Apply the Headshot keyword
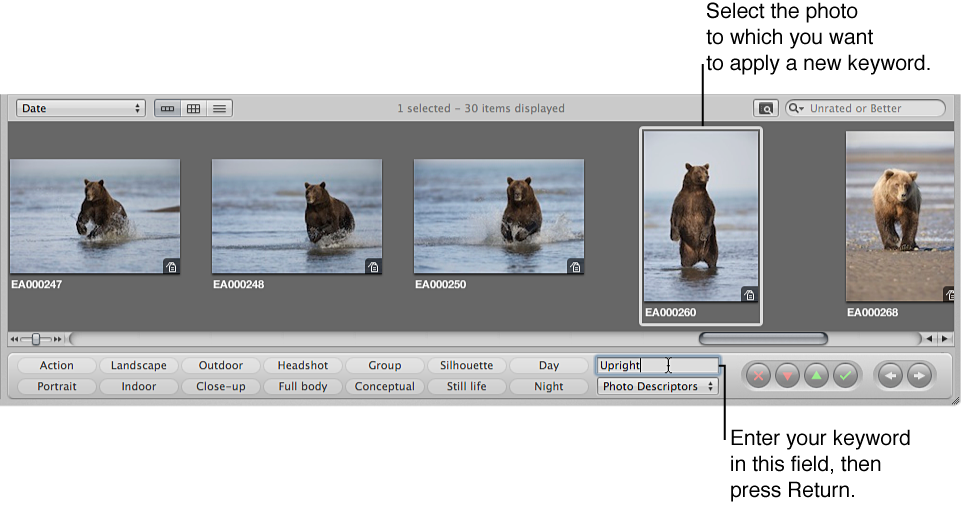The image size is (962, 508). click(x=302, y=366)
